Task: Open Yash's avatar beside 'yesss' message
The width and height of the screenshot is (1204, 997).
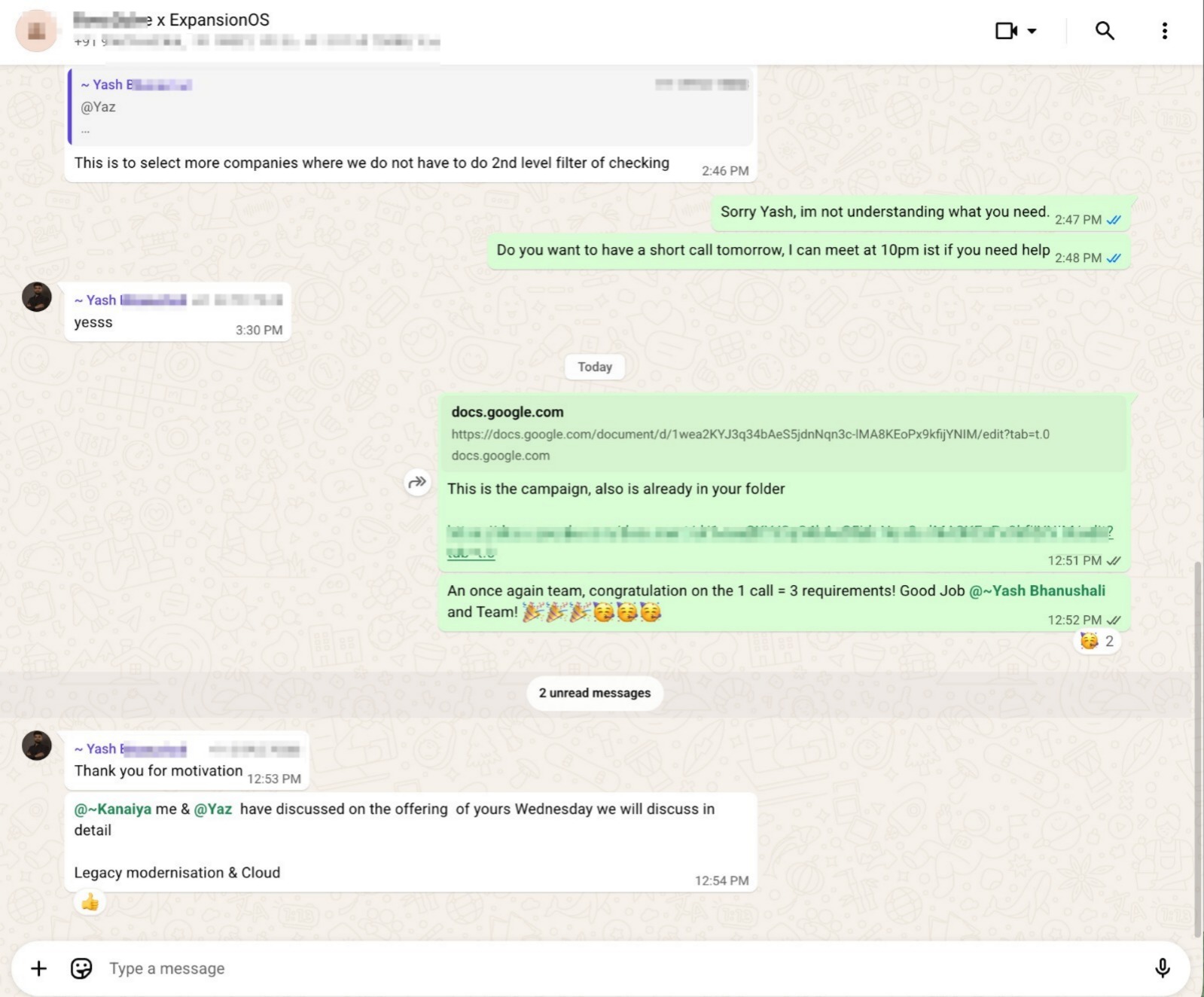Action: tap(36, 297)
